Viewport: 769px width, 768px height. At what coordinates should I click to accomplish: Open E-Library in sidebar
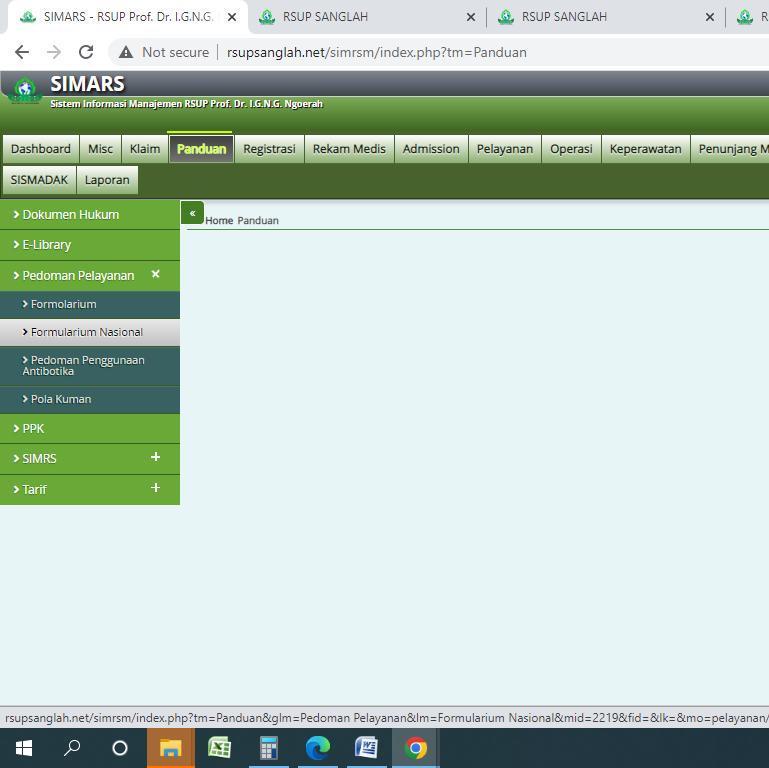90,245
